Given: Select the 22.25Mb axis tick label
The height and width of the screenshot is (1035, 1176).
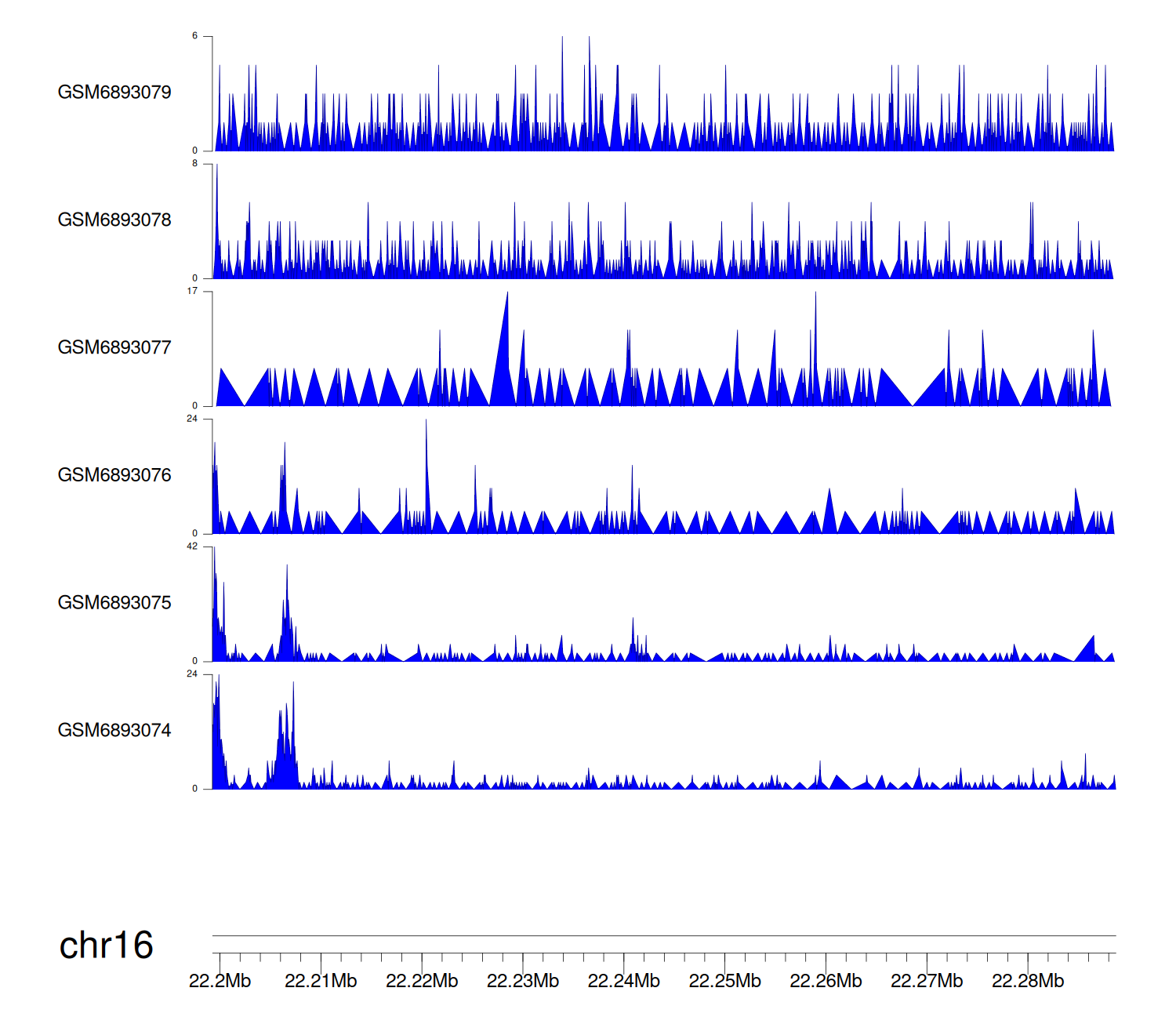Looking at the screenshot, I should pos(724,981).
